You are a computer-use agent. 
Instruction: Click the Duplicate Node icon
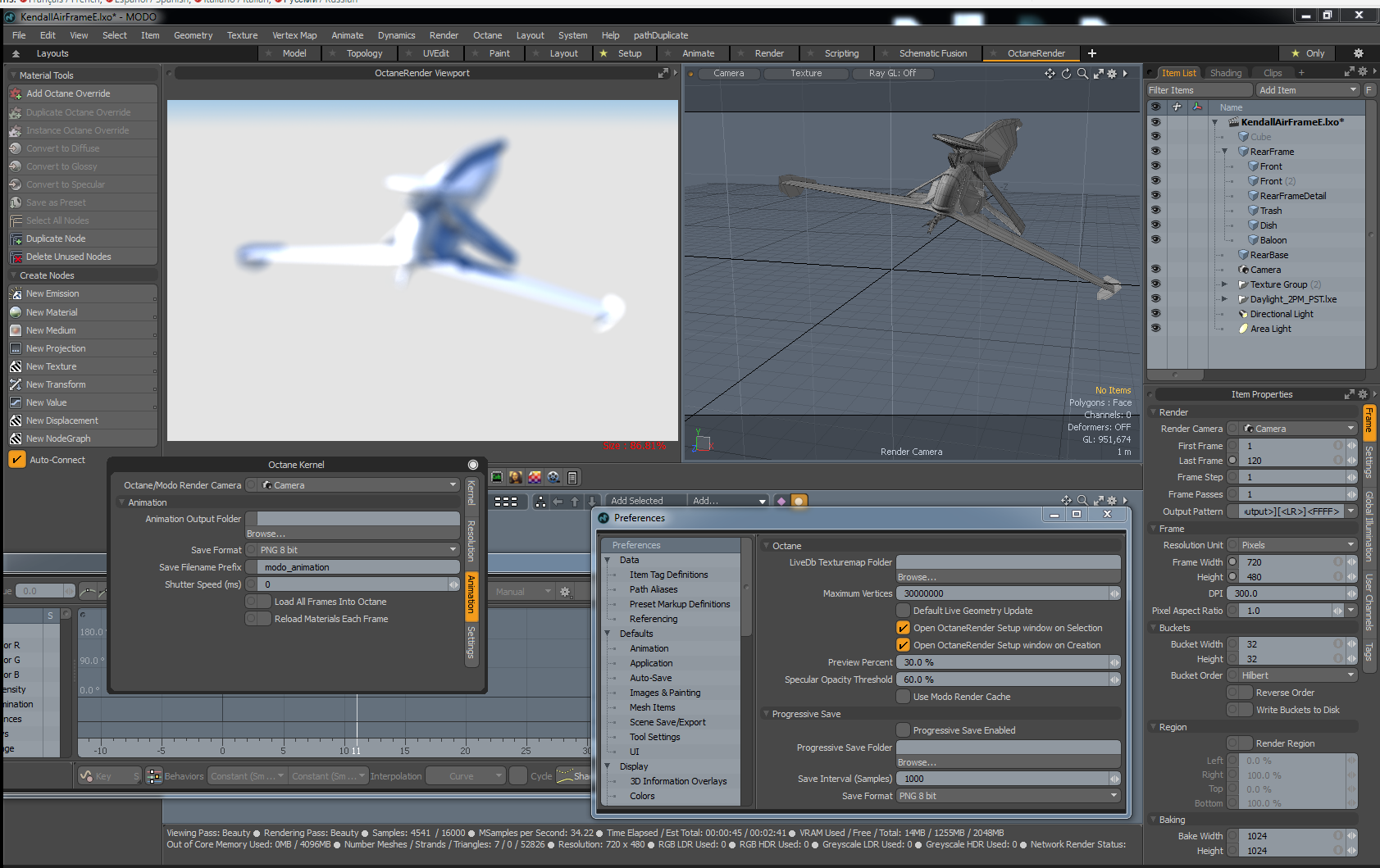16,239
